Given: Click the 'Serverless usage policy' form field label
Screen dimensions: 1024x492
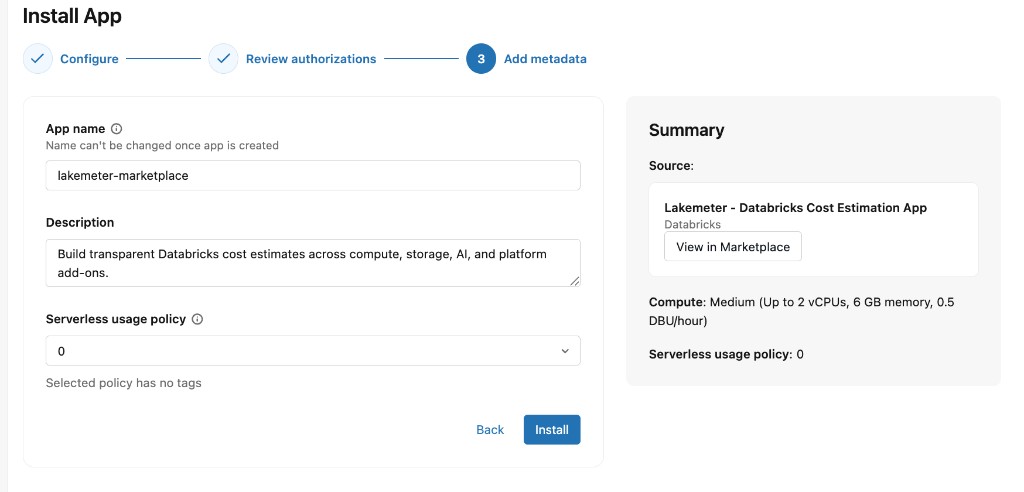Looking at the screenshot, I should (116, 320).
